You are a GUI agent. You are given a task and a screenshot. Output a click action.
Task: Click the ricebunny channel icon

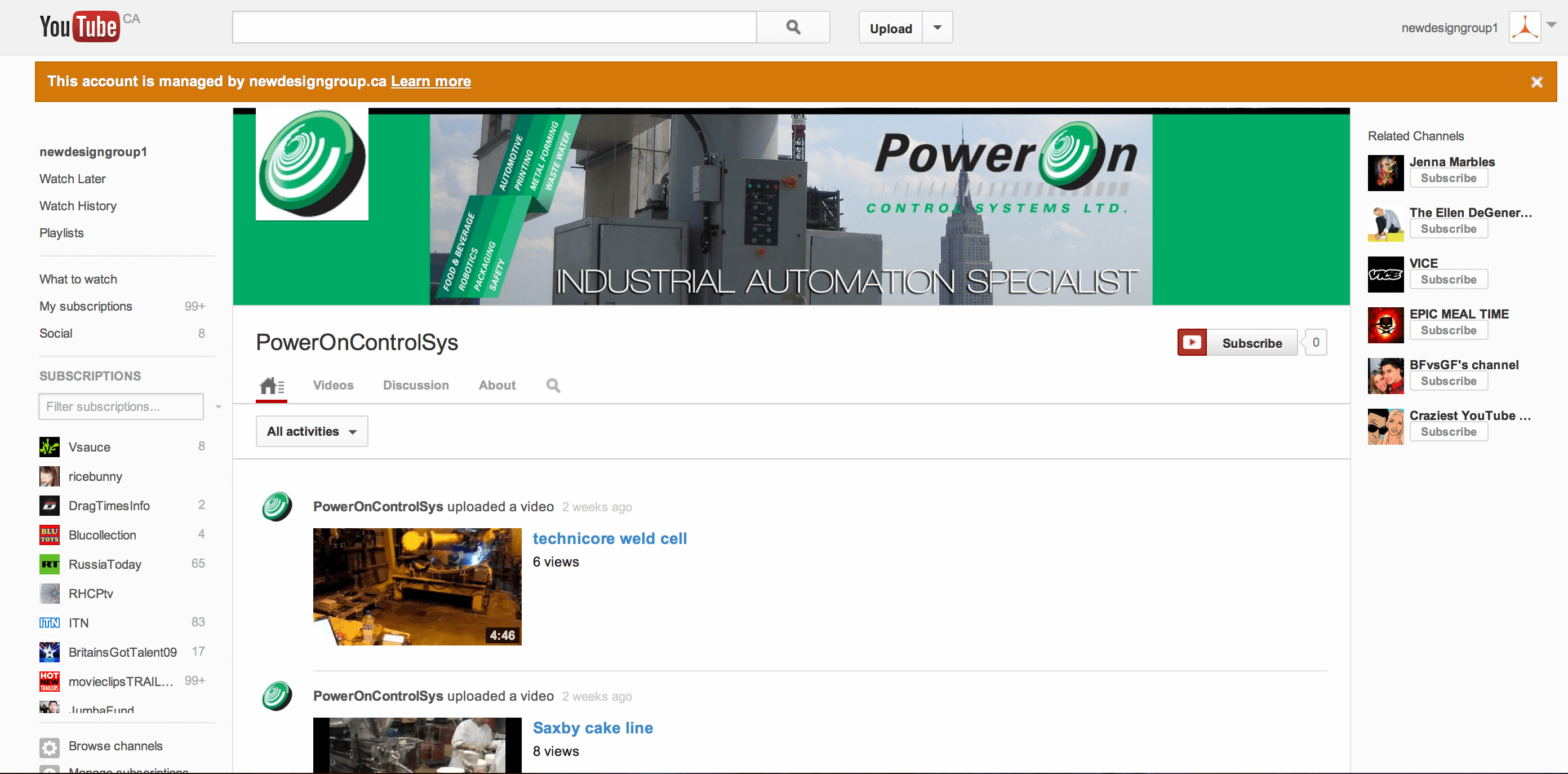[x=50, y=476]
